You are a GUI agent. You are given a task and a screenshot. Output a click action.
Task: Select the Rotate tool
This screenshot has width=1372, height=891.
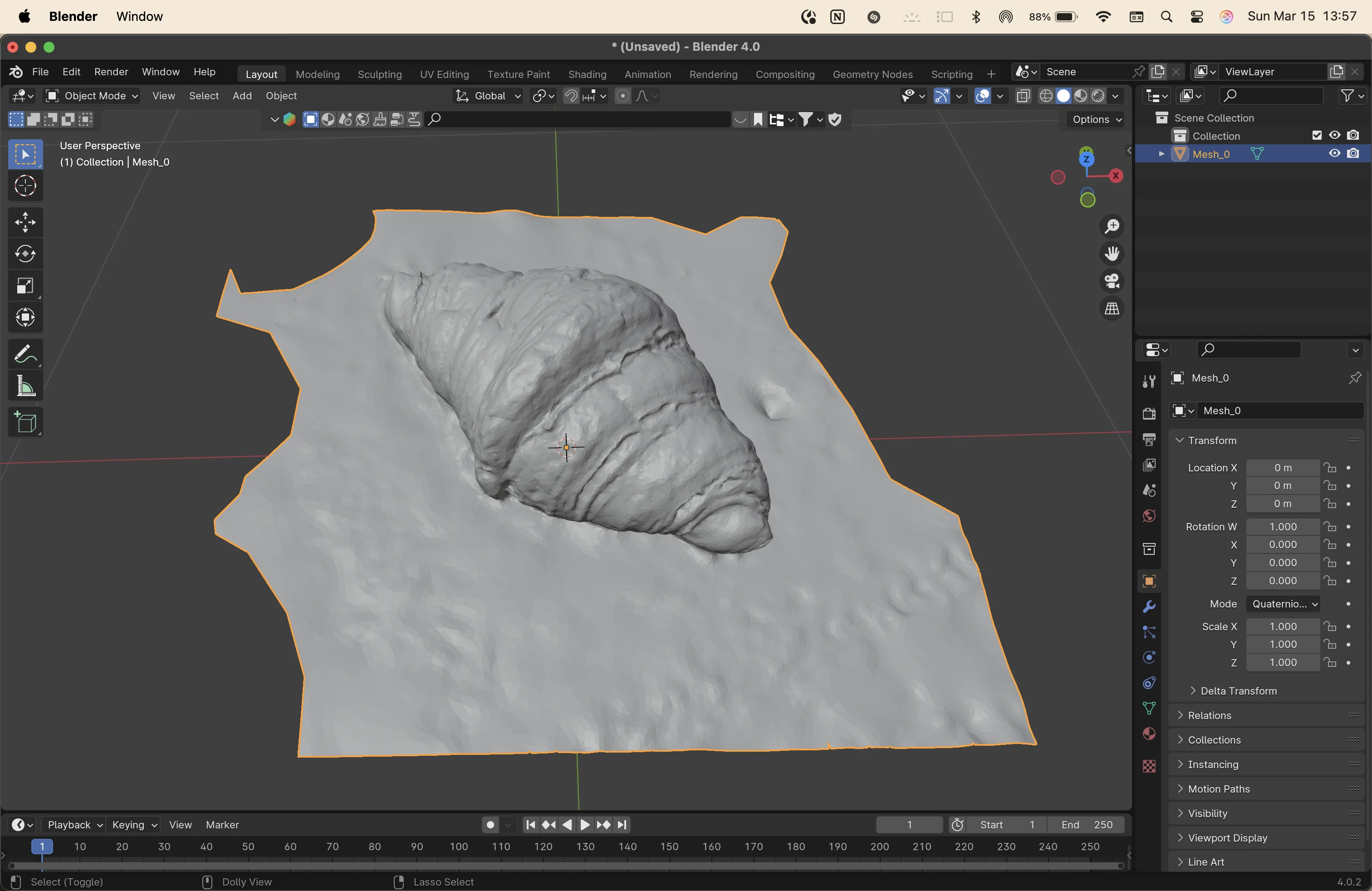[25, 254]
